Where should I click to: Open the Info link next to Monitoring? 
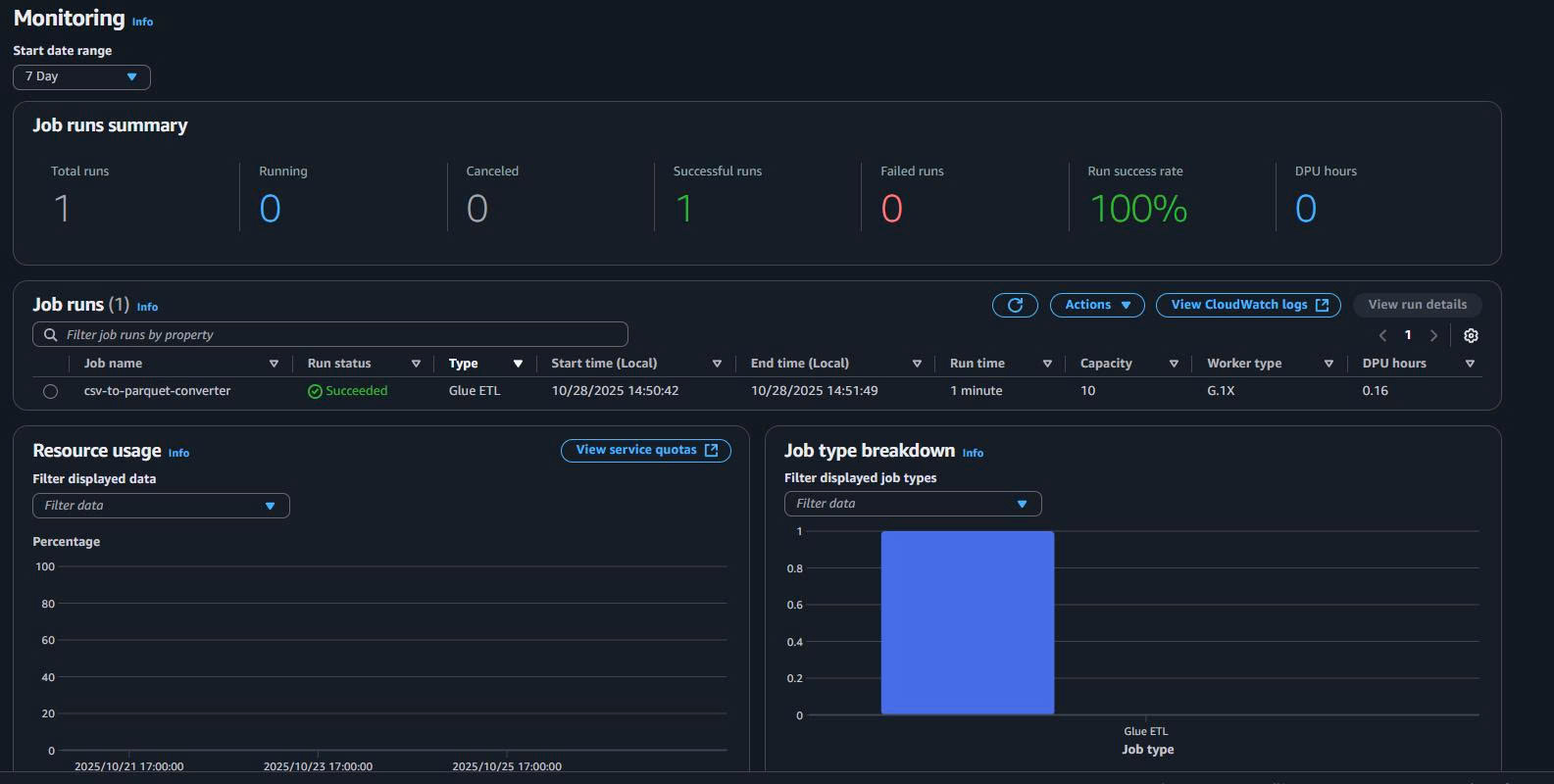142,22
